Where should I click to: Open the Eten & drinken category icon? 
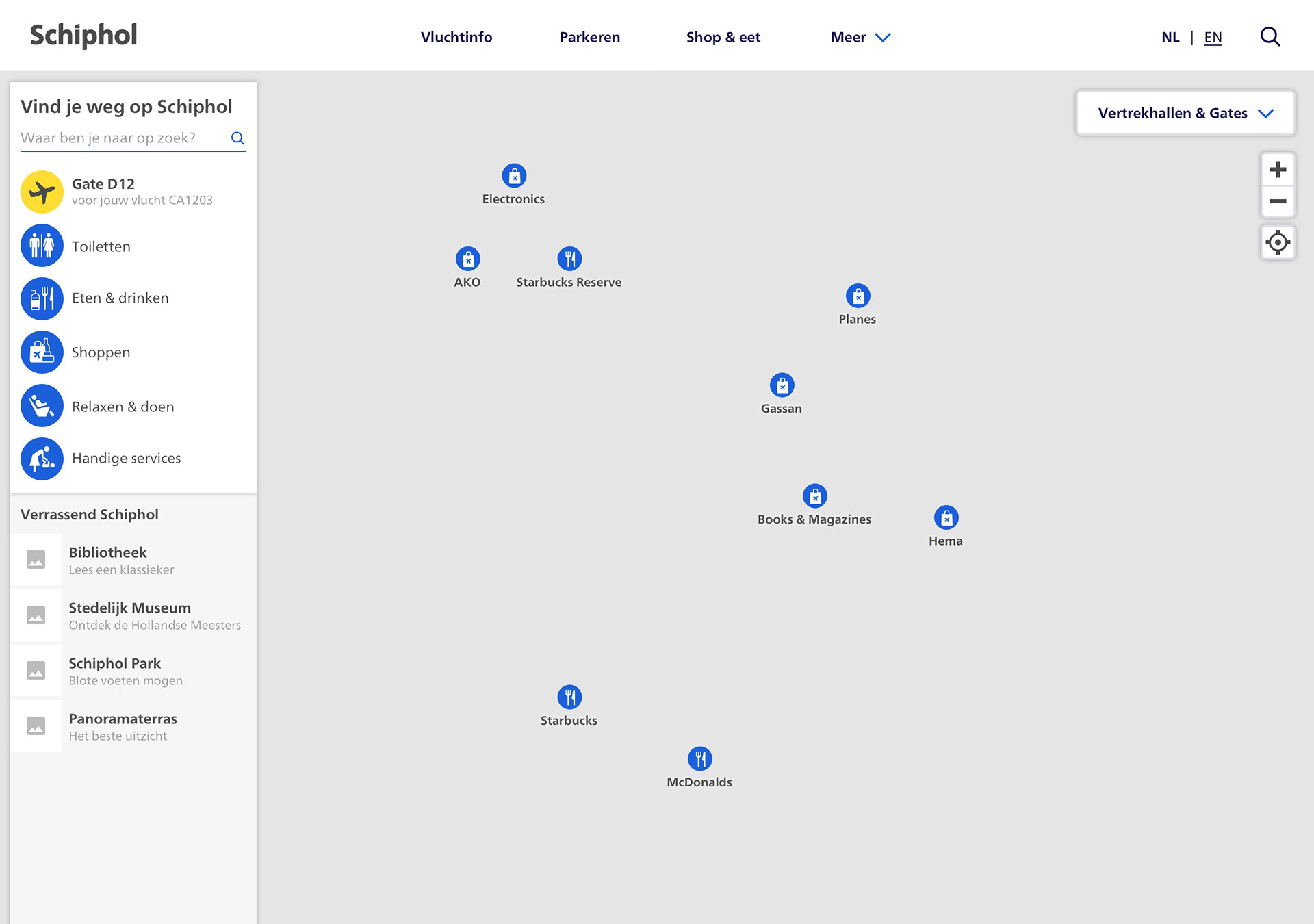[42, 298]
